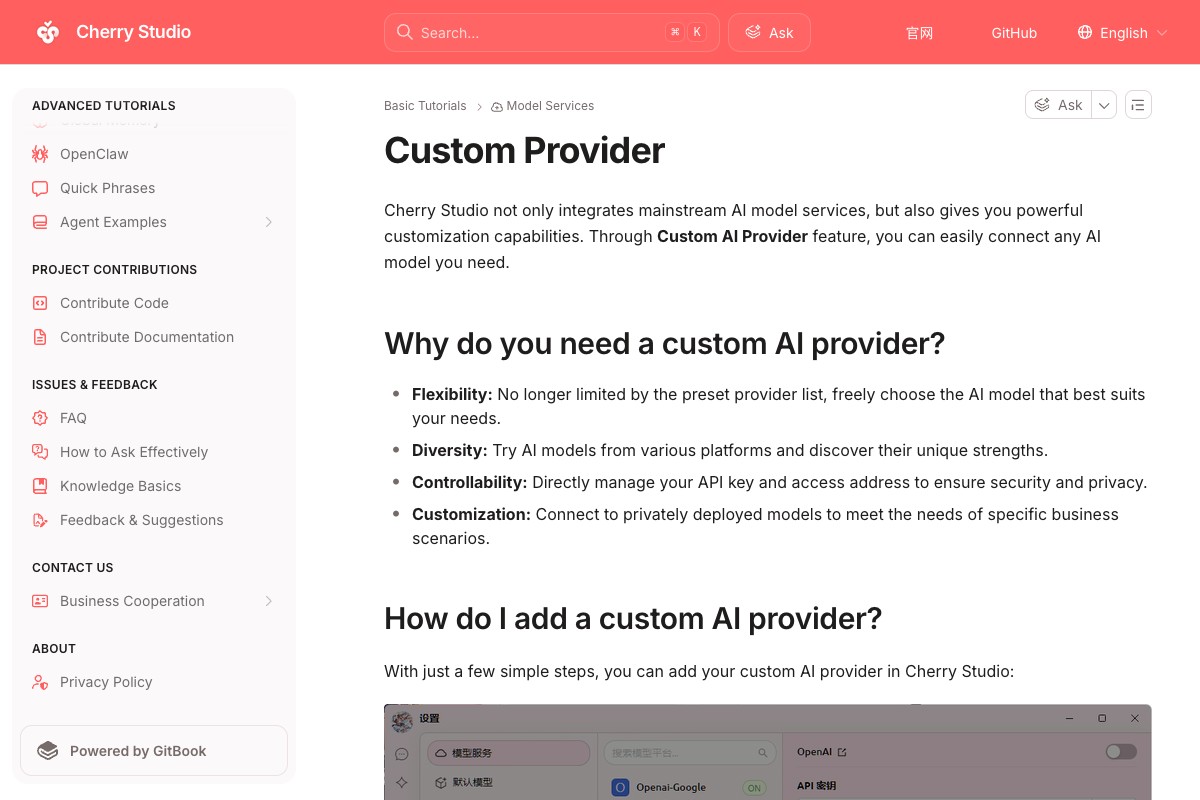Click the magnifier icon in search bar
The width and height of the screenshot is (1200, 800).
pos(404,32)
